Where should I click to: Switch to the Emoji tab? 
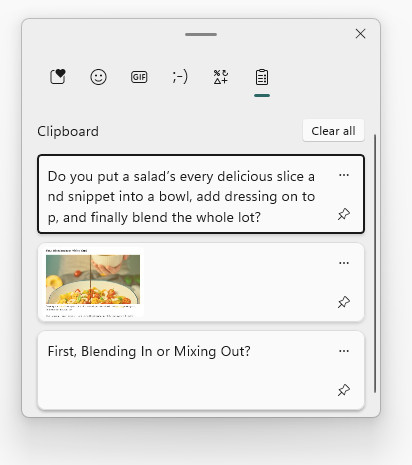point(98,77)
